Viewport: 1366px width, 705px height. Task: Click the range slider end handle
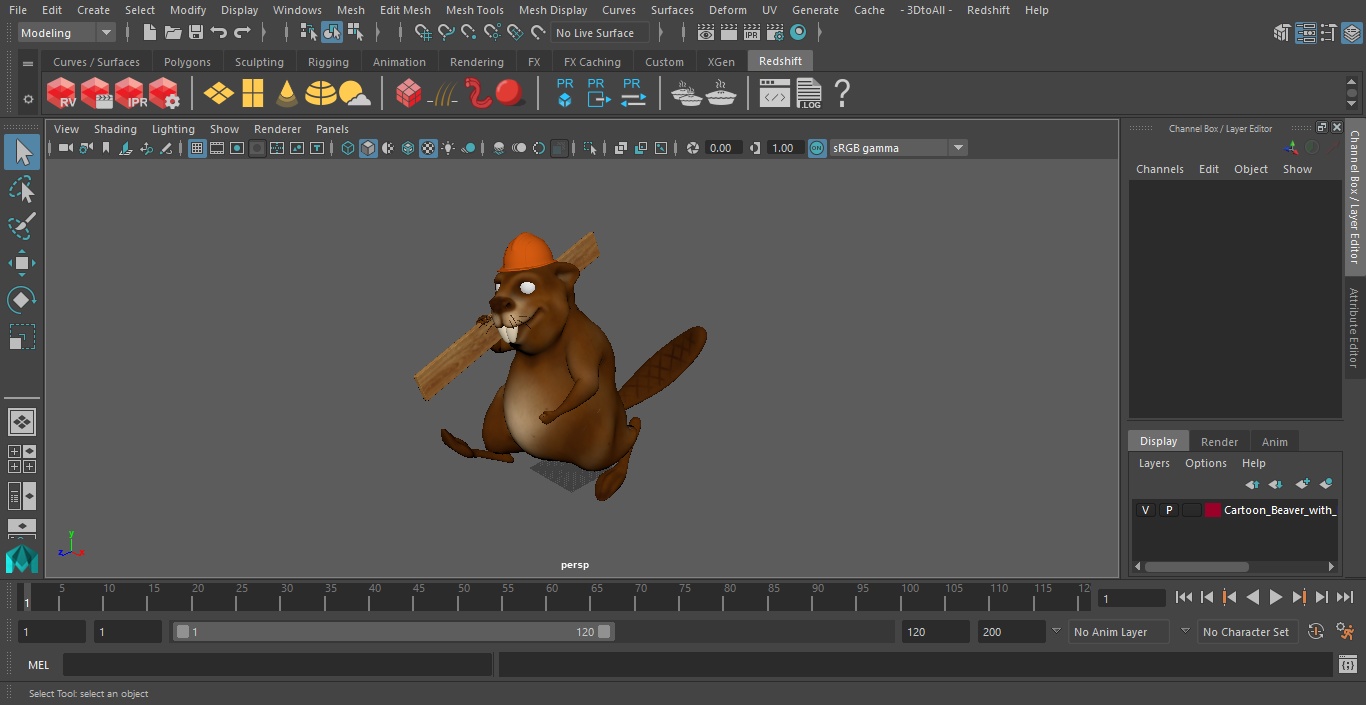tap(604, 632)
